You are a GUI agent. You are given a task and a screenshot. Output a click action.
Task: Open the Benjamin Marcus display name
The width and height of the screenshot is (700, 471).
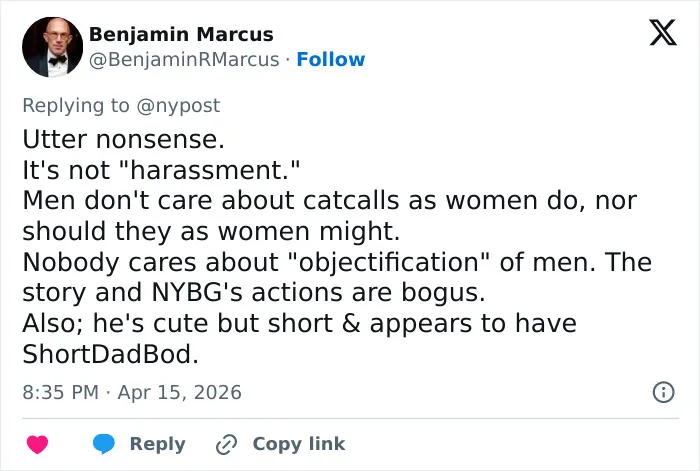coord(181,34)
